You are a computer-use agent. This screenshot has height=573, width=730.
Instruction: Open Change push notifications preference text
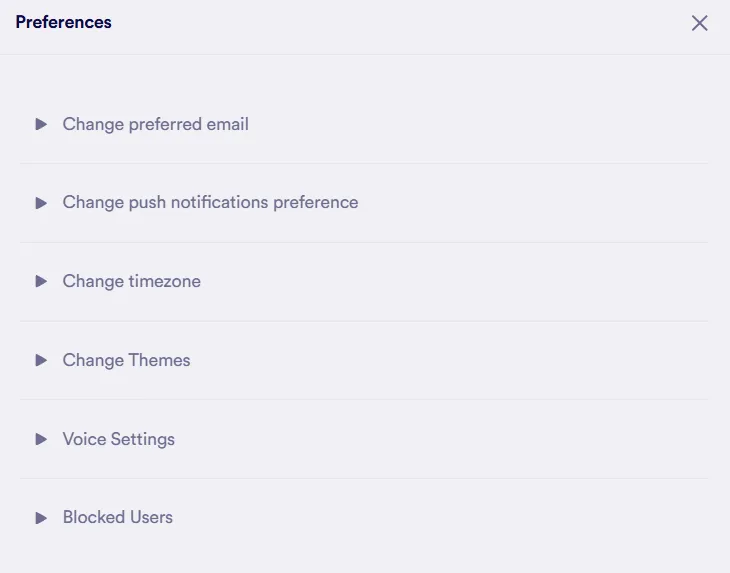pos(210,203)
